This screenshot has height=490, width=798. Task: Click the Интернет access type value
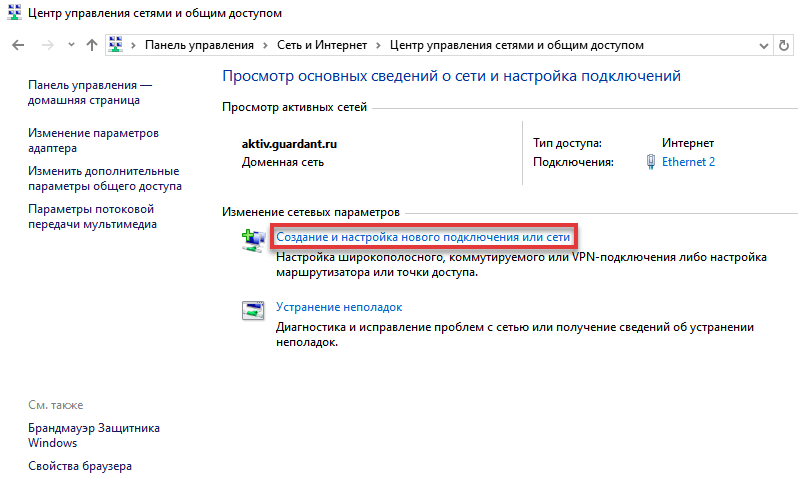[x=688, y=143]
